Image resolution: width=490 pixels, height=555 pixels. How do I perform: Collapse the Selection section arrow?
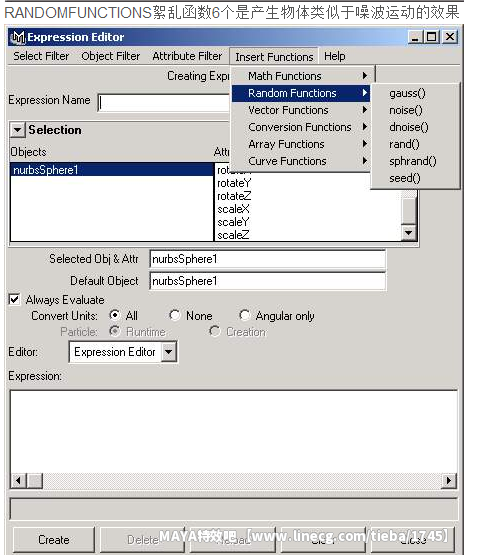[x=17, y=130]
